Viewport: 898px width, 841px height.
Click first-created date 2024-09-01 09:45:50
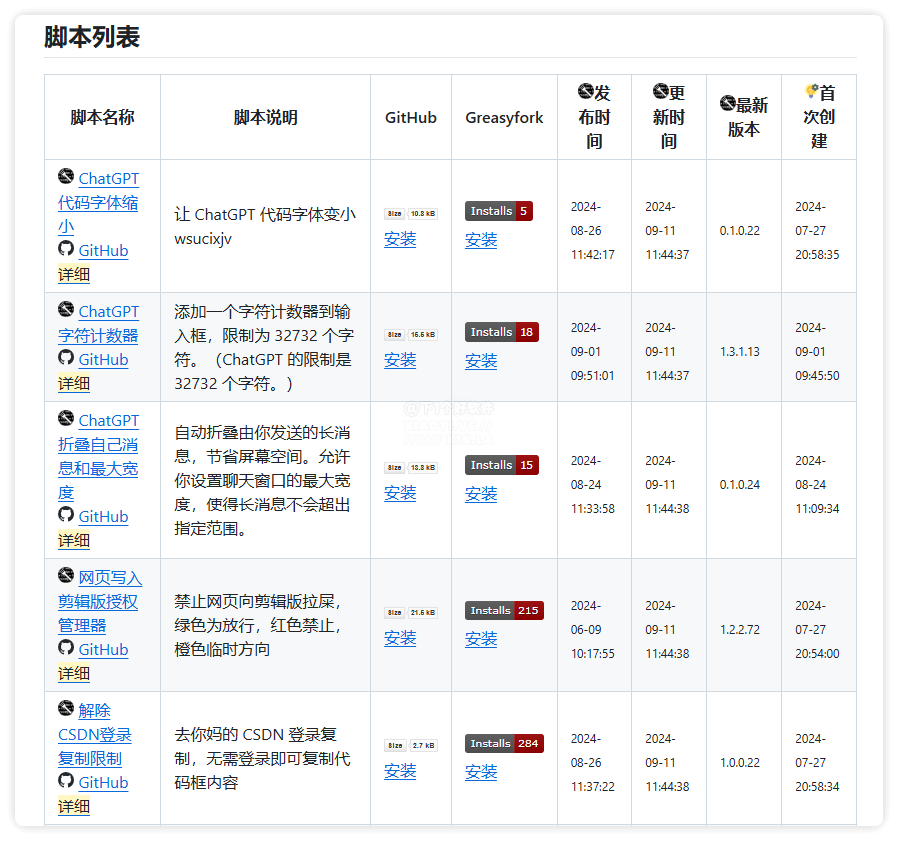[x=817, y=351]
